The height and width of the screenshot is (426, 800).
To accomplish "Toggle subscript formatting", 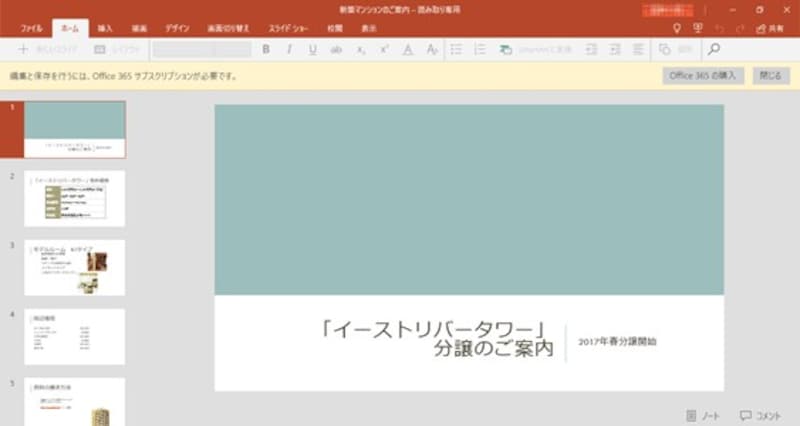I will coord(361,49).
